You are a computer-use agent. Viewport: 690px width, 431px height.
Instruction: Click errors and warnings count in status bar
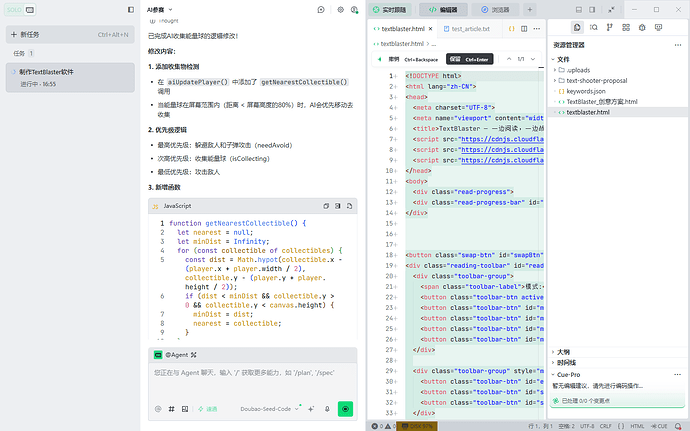(384, 426)
